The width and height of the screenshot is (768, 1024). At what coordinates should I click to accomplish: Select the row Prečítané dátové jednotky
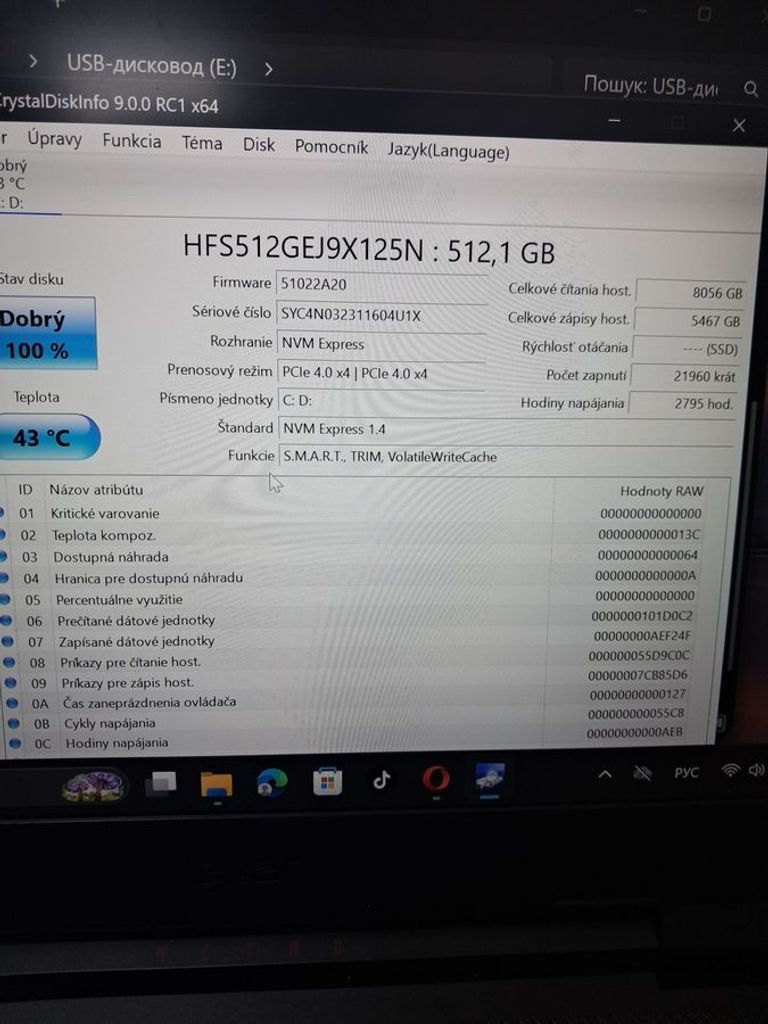[x=353, y=620]
